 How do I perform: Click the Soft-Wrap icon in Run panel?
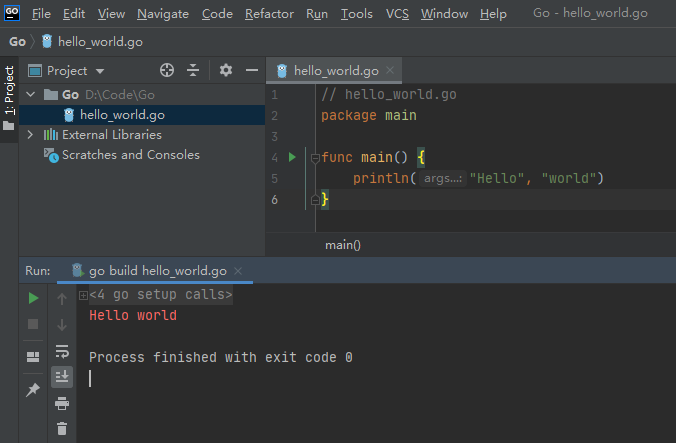62,351
